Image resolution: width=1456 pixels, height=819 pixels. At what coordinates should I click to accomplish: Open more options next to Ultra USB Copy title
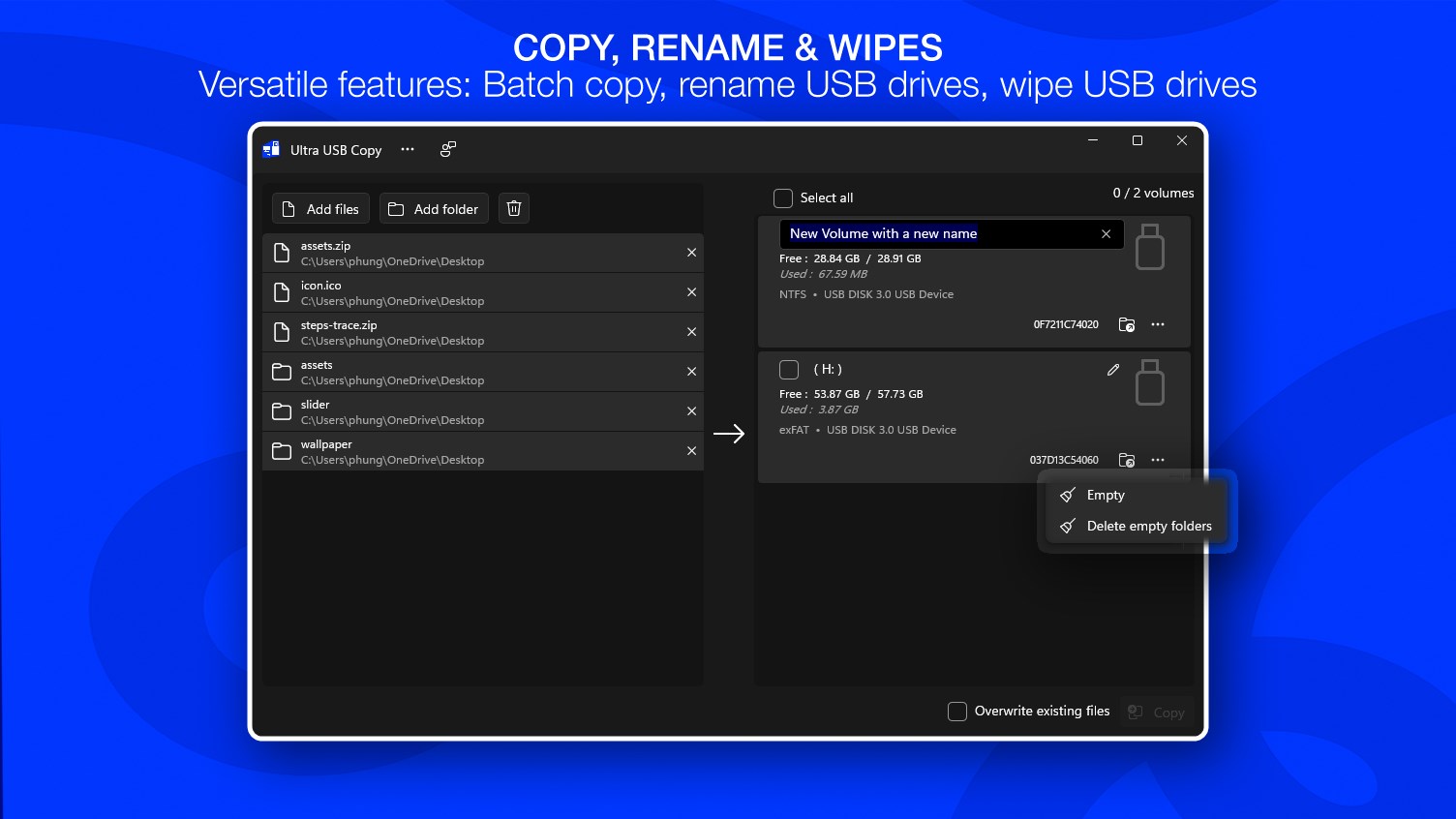(x=408, y=149)
